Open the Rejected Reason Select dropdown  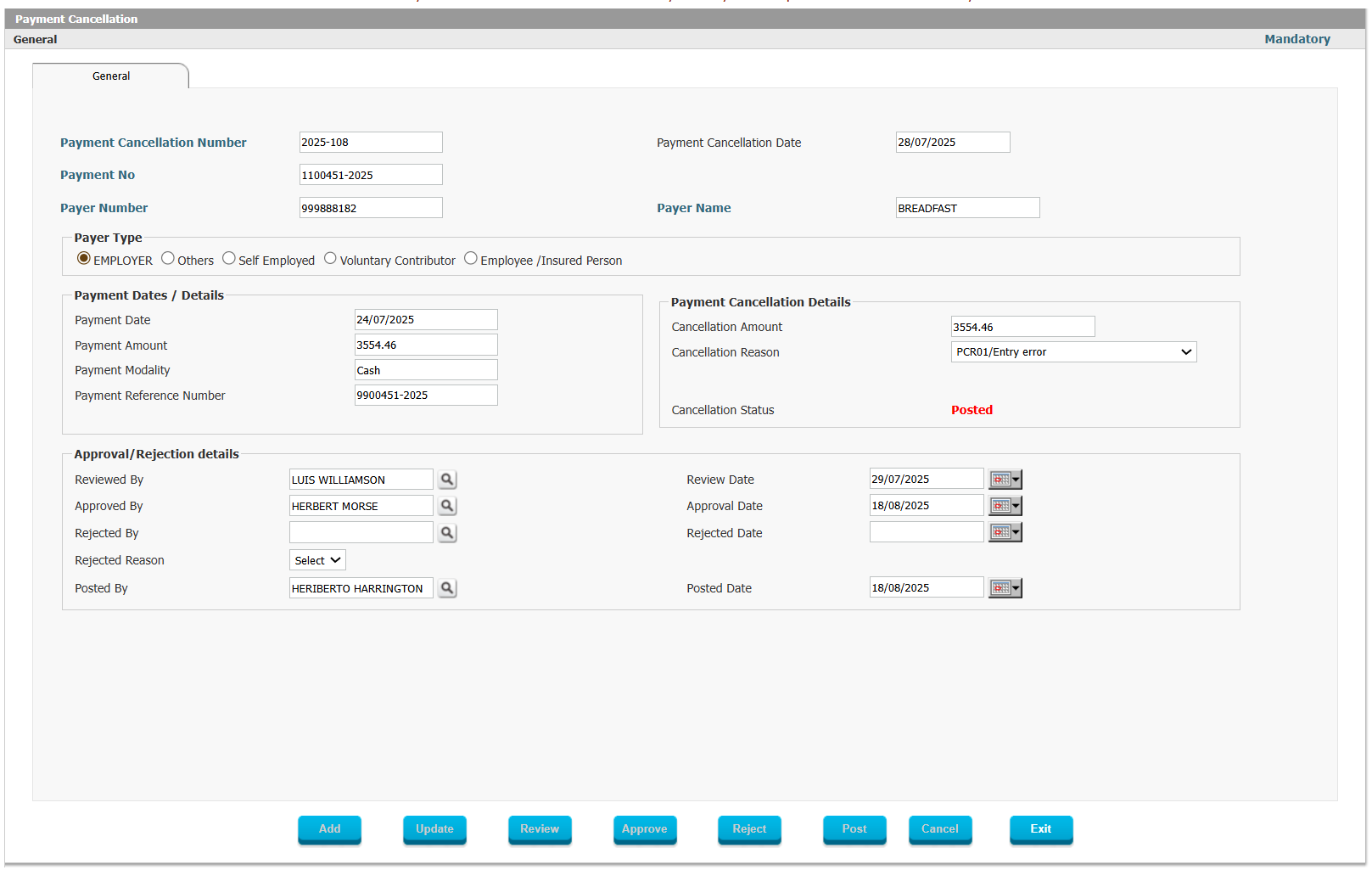click(x=317, y=560)
